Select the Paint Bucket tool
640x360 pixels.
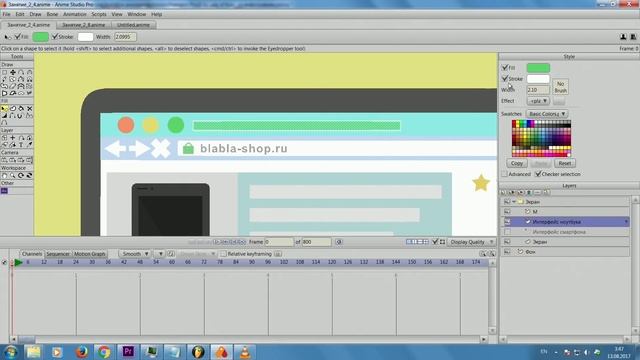click(21, 109)
